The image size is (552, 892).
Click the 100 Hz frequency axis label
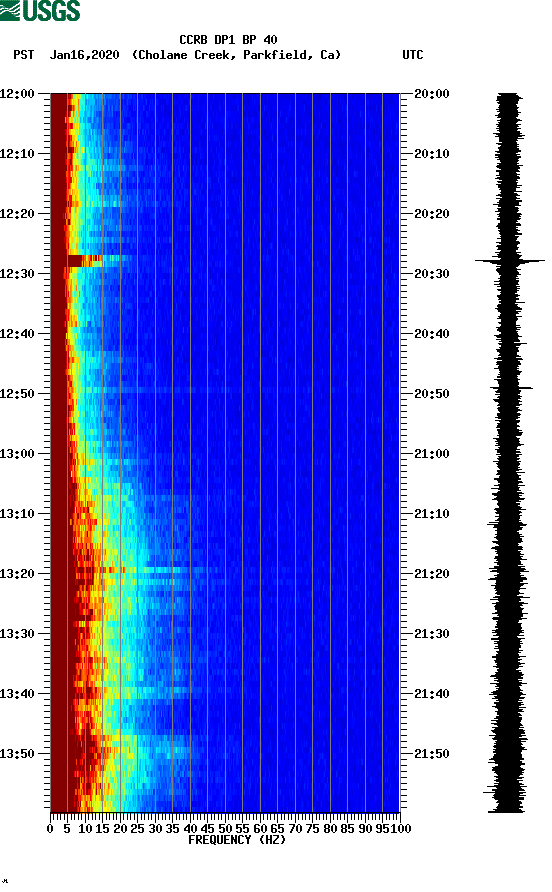401,829
